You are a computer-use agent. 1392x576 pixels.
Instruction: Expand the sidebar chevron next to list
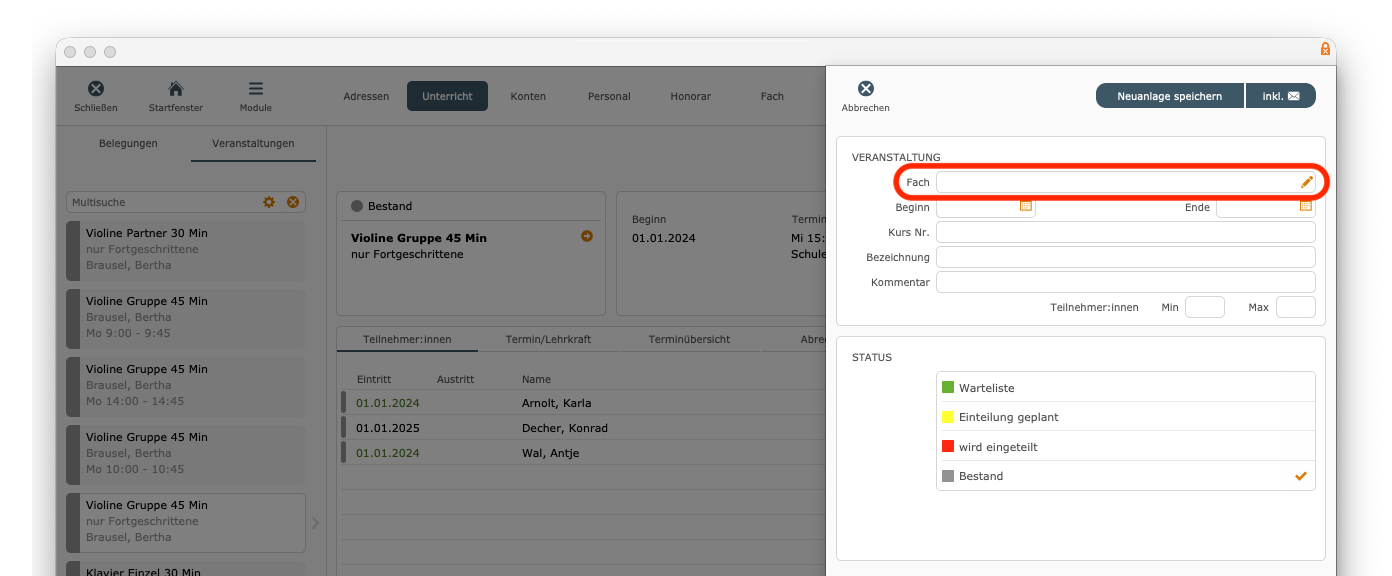click(316, 522)
